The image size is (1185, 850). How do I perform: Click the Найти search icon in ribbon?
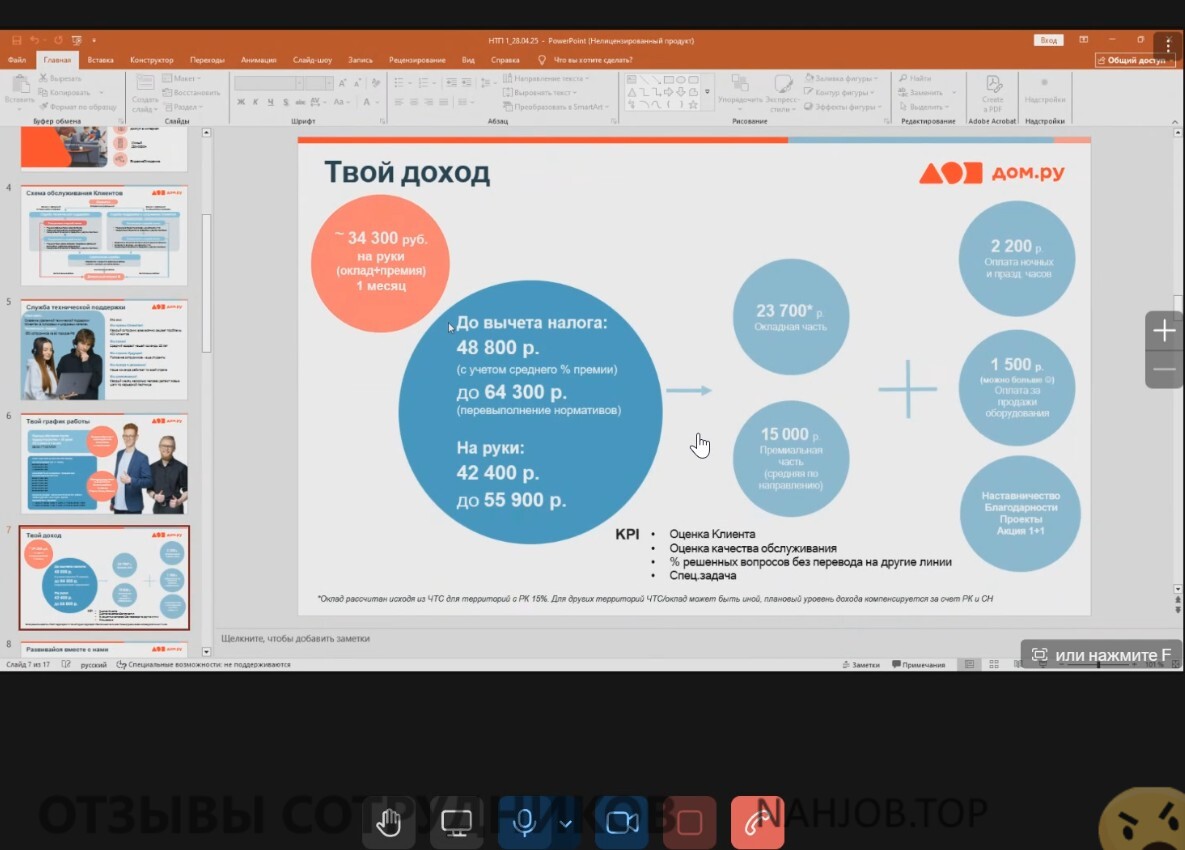click(903, 78)
